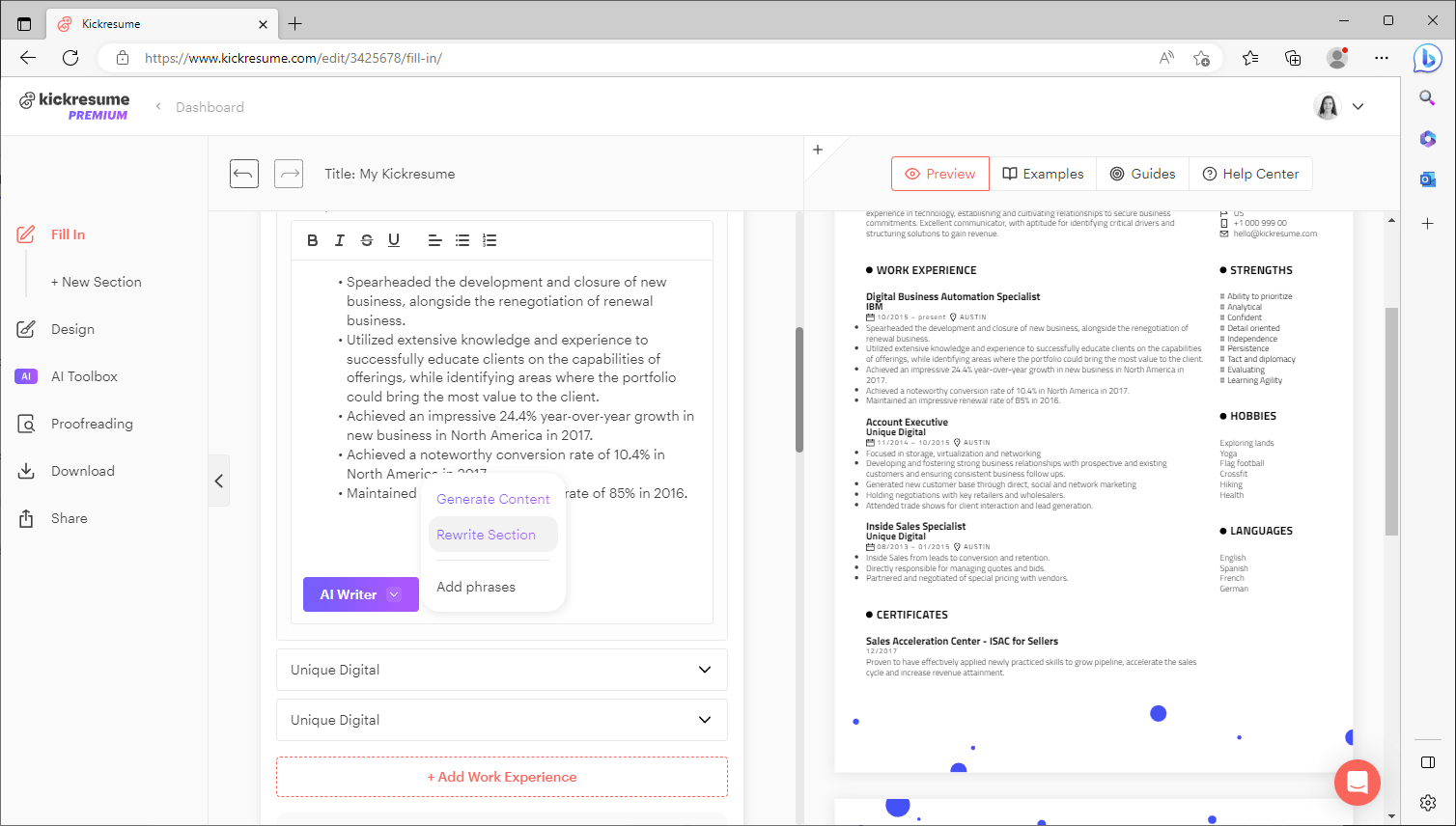Open text alignment option in editor

tap(435, 240)
